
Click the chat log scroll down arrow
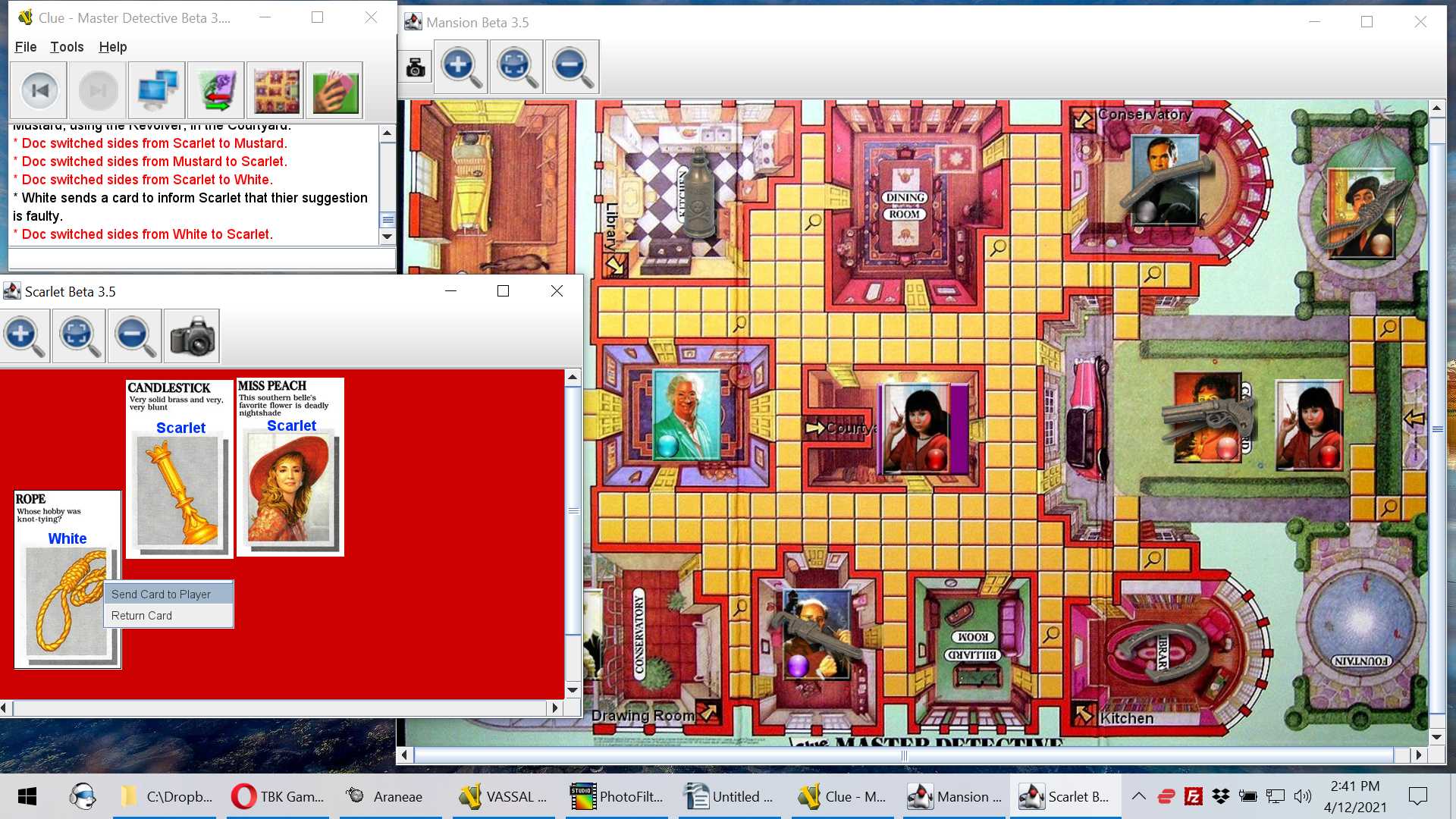(x=387, y=237)
